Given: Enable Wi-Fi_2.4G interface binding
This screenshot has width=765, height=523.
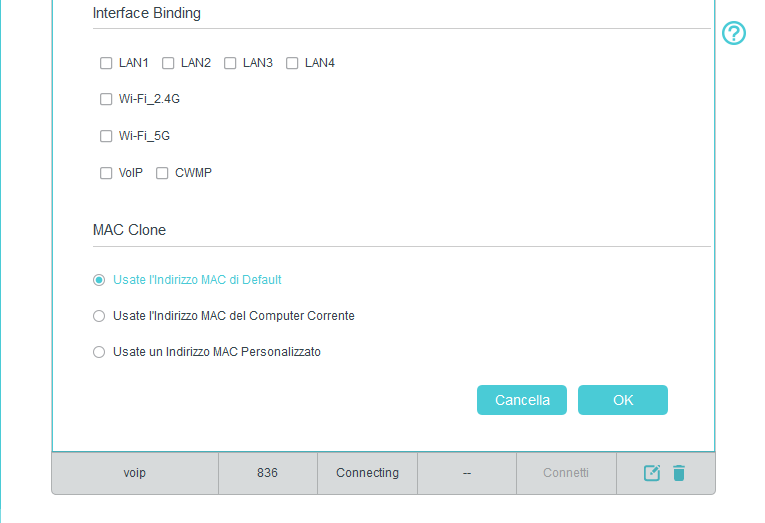Looking at the screenshot, I should tap(106, 99).
